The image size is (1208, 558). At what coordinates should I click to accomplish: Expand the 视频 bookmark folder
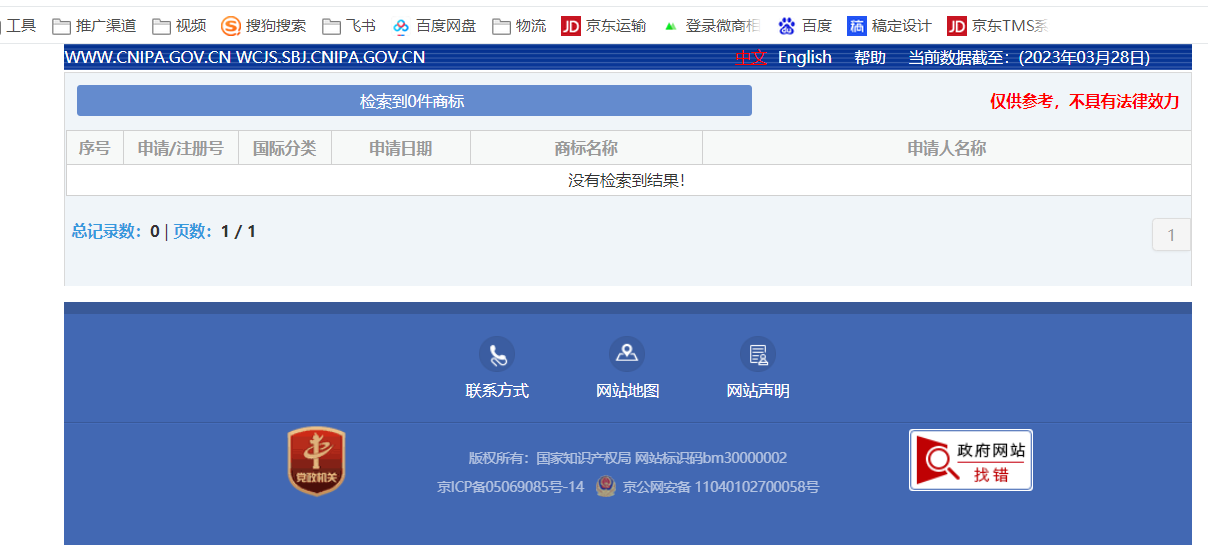tap(179, 26)
